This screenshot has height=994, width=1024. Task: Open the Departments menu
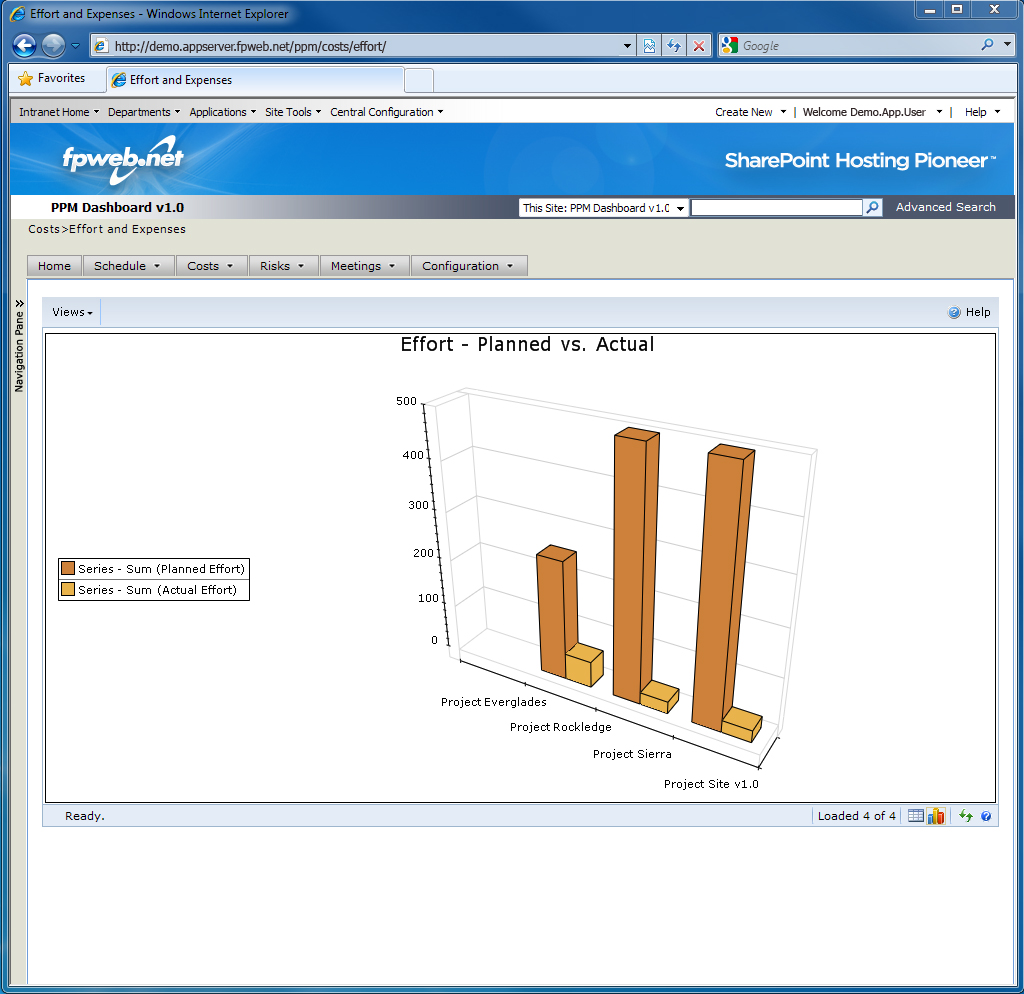144,112
